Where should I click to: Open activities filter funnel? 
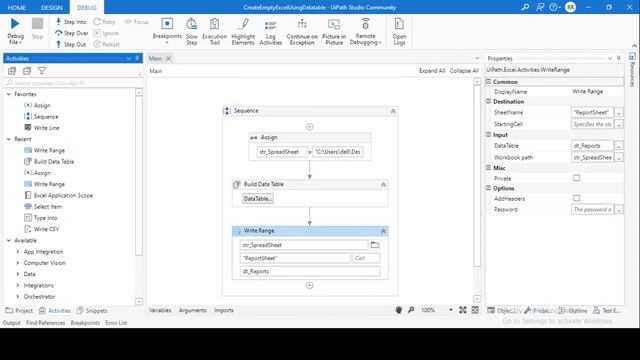click(42, 71)
